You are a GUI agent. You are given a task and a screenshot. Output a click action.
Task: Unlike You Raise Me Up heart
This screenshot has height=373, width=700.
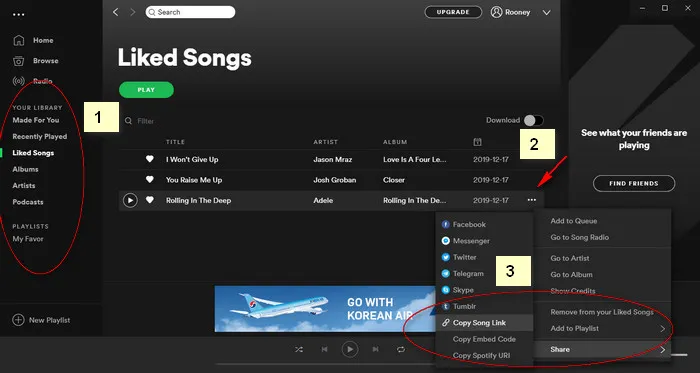pos(150,179)
